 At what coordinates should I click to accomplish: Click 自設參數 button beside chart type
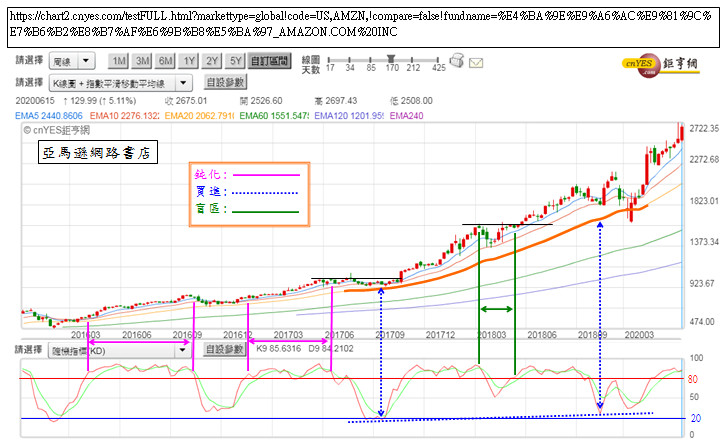tap(225, 83)
